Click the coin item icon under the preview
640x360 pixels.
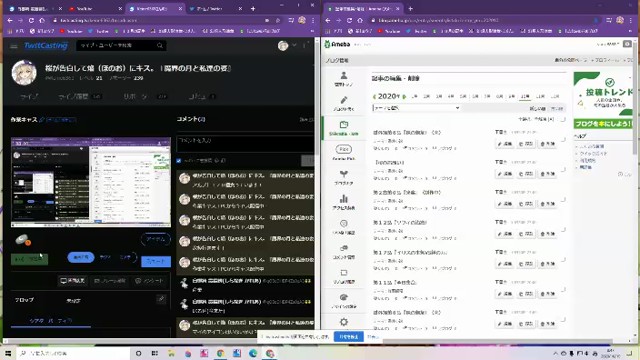[23, 240]
